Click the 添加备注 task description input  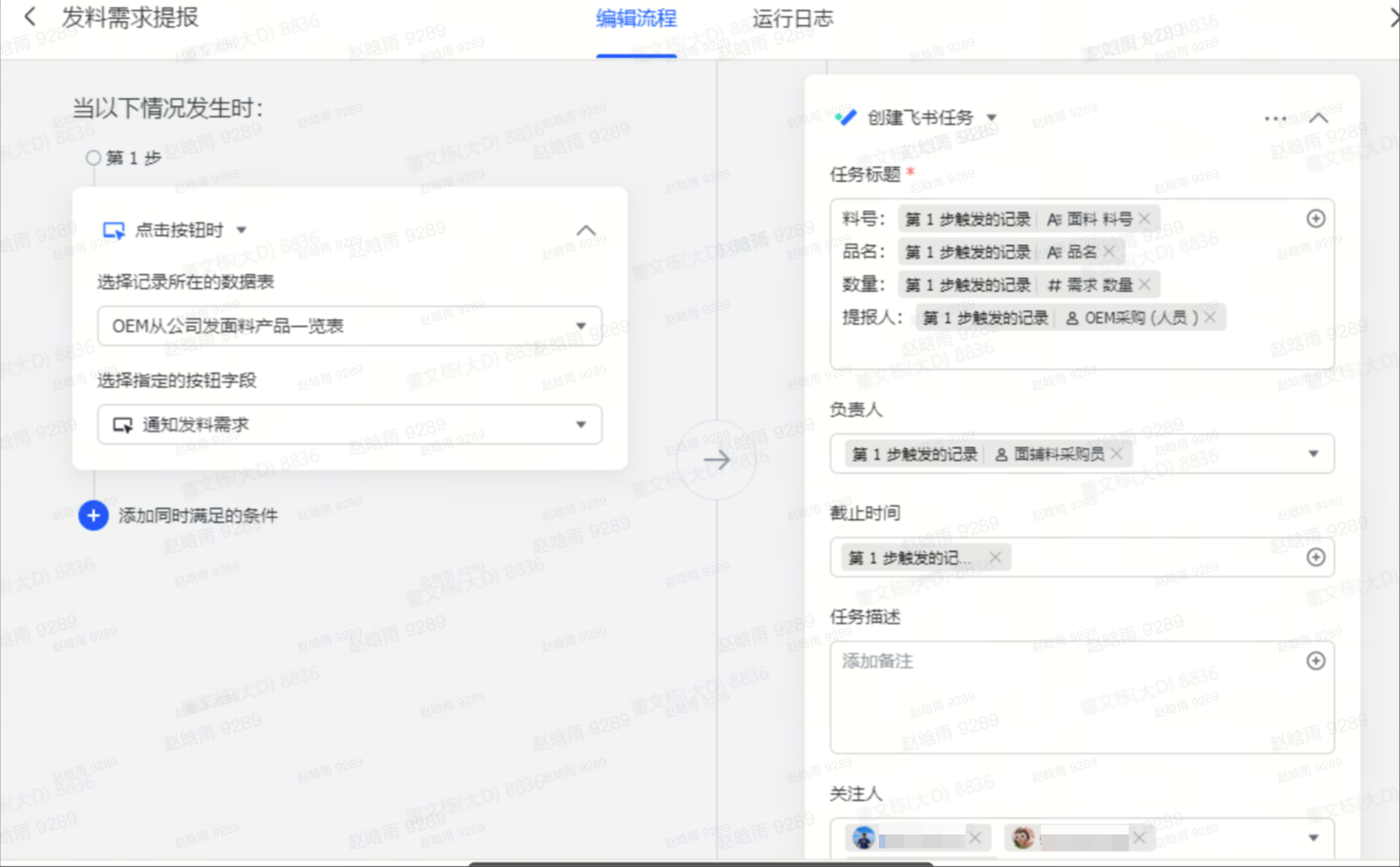(1063, 695)
